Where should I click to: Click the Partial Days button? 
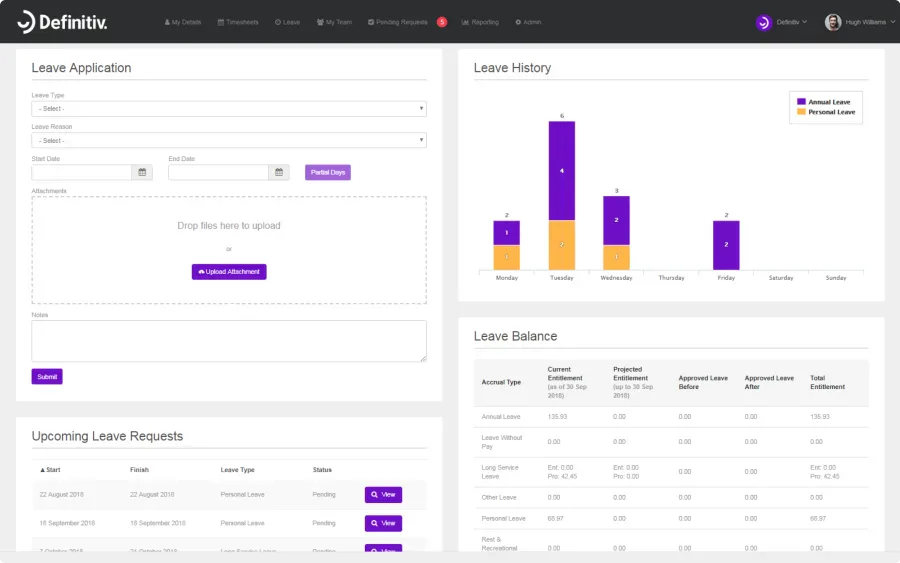[328, 172]
